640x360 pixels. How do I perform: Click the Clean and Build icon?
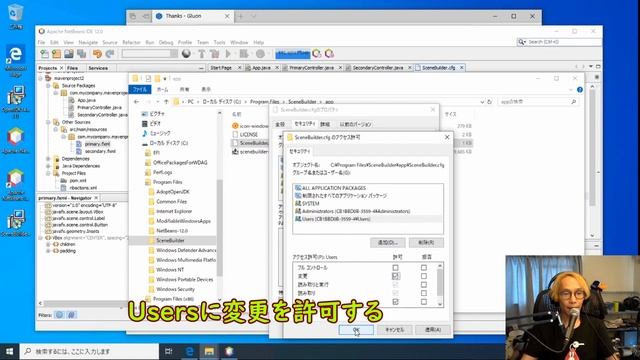tap(214, 53)
